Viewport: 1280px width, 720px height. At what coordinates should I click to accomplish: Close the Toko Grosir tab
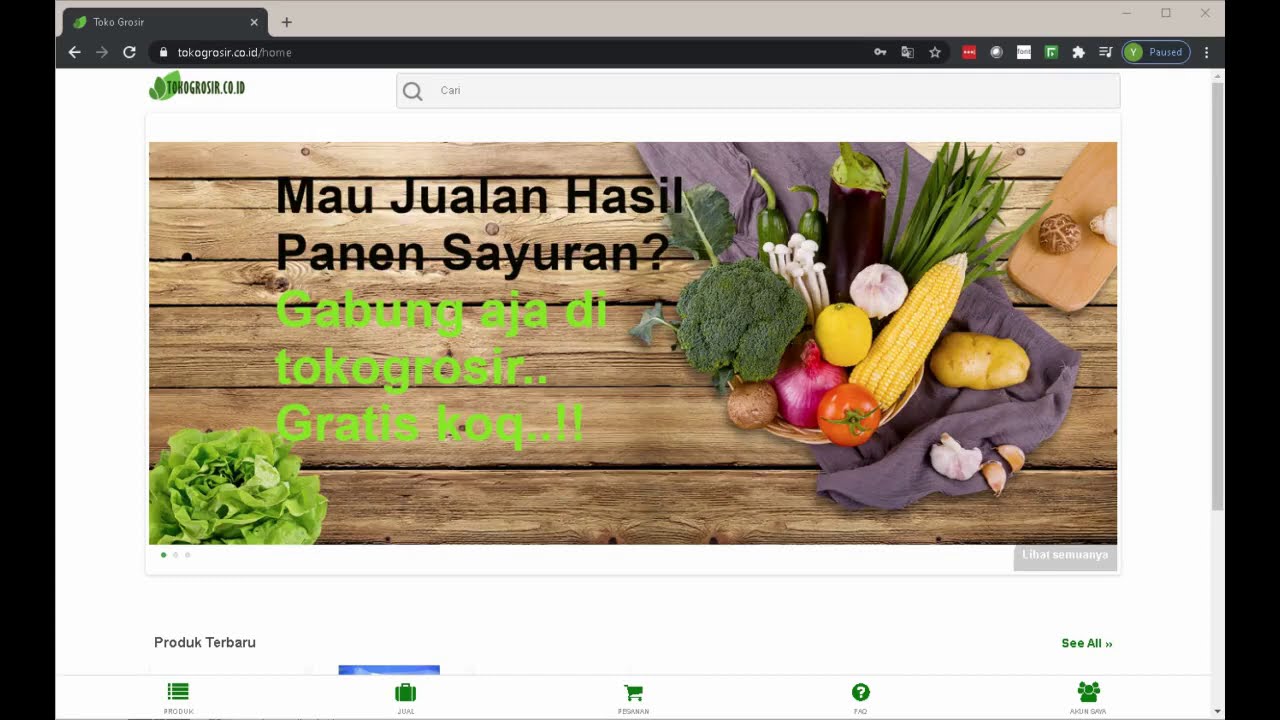(254, 22)
